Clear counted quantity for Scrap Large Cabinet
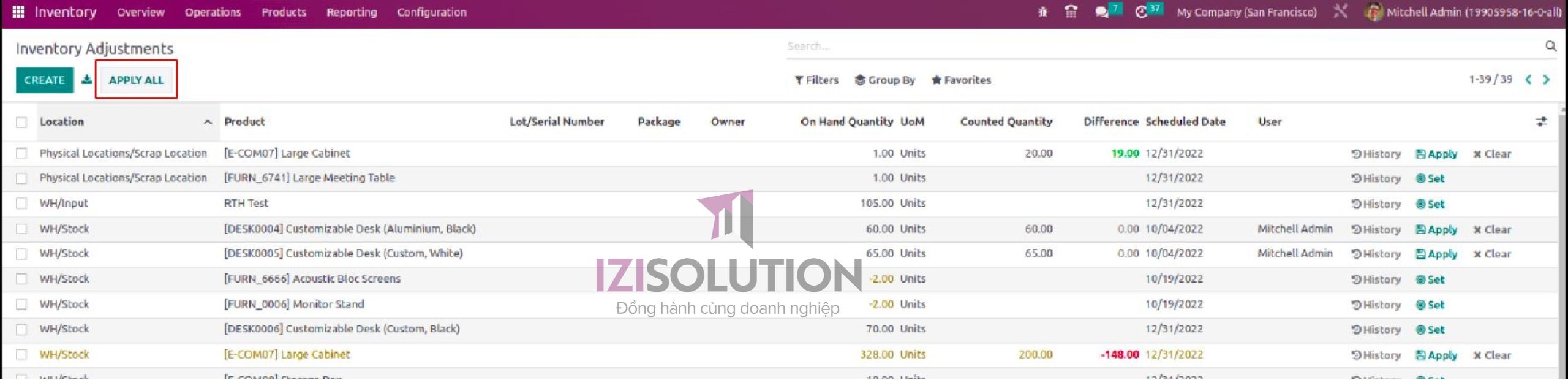Image resolution: width=1568 pixels, height=380 pixels. (1492, 154)
